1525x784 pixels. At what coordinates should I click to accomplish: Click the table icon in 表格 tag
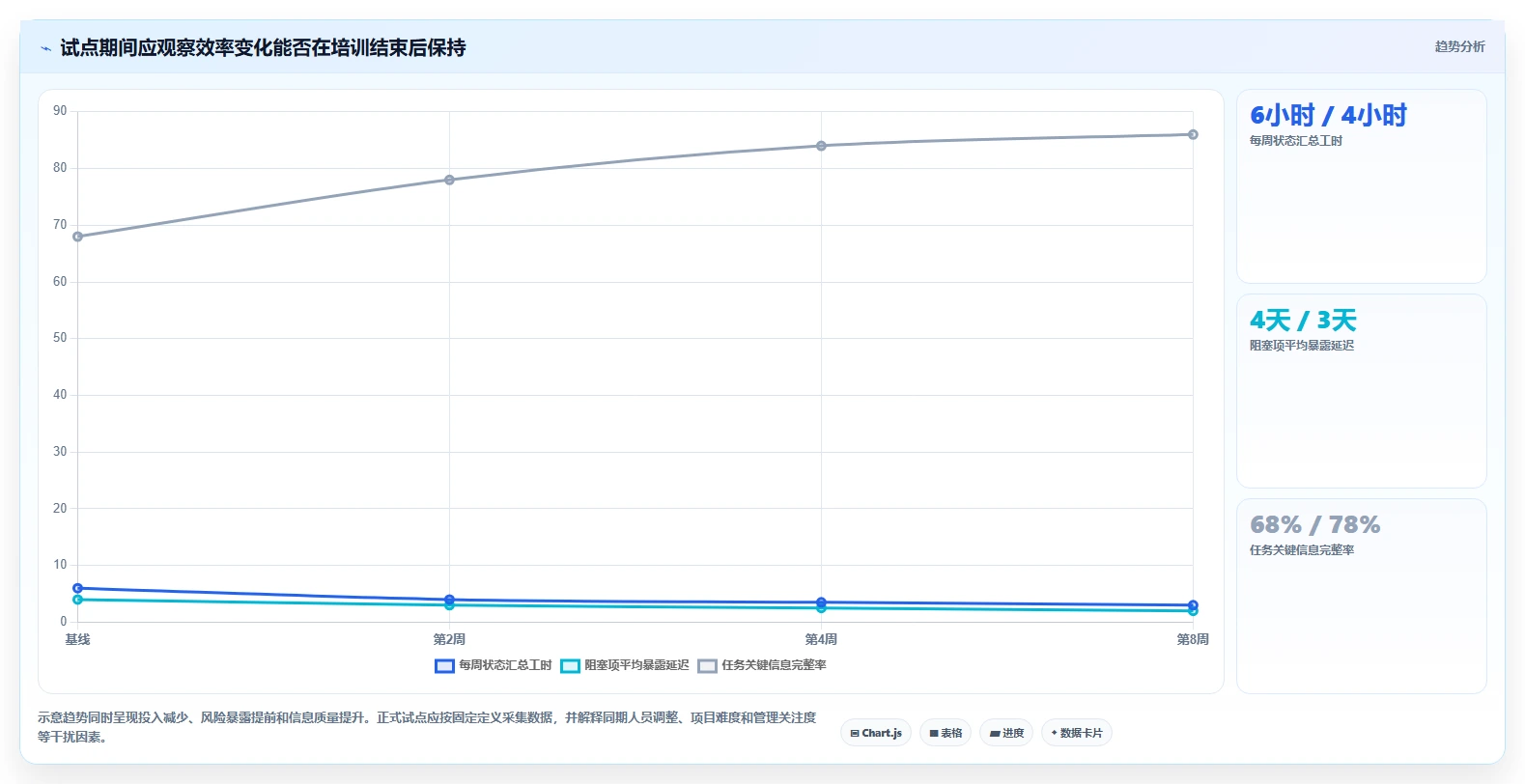(934, 733)
